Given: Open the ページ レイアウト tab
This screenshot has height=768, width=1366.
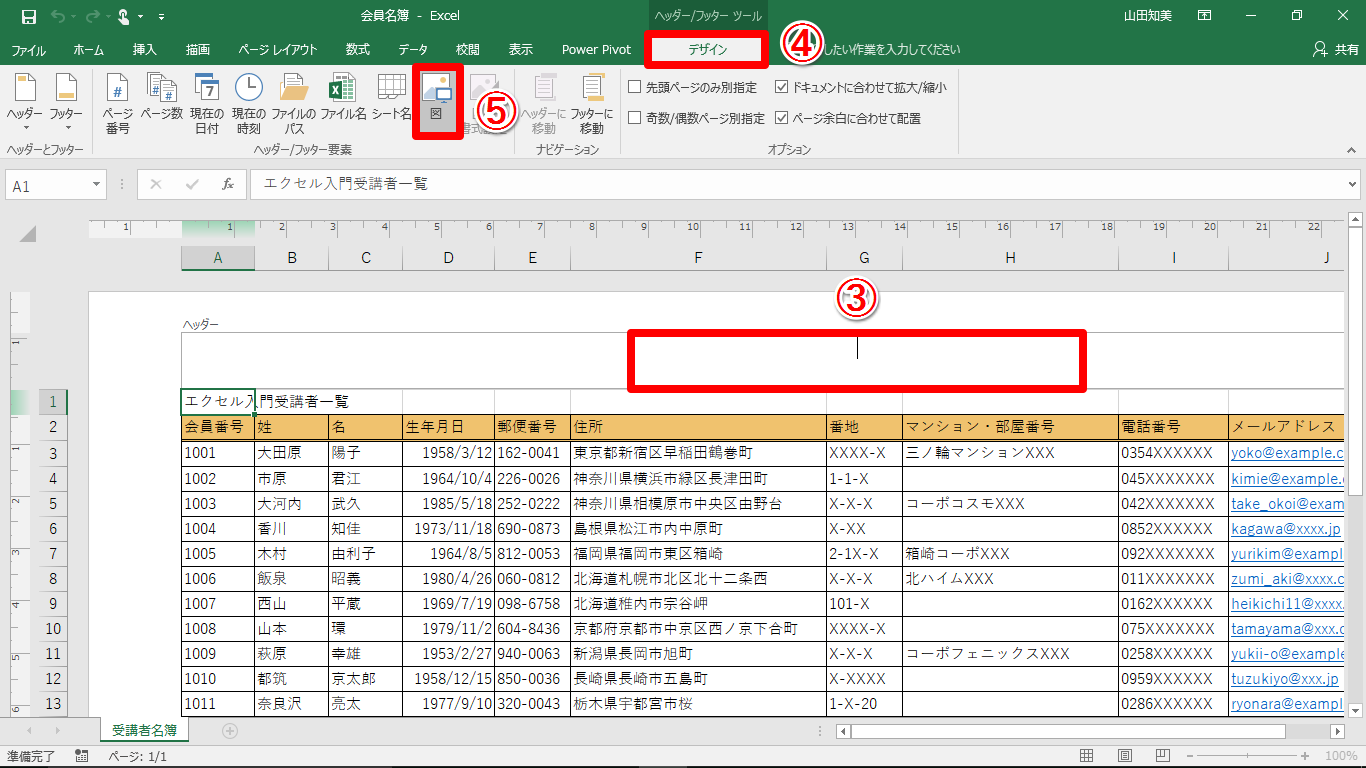Looking at the screenshot, I should tap(278, 50).
